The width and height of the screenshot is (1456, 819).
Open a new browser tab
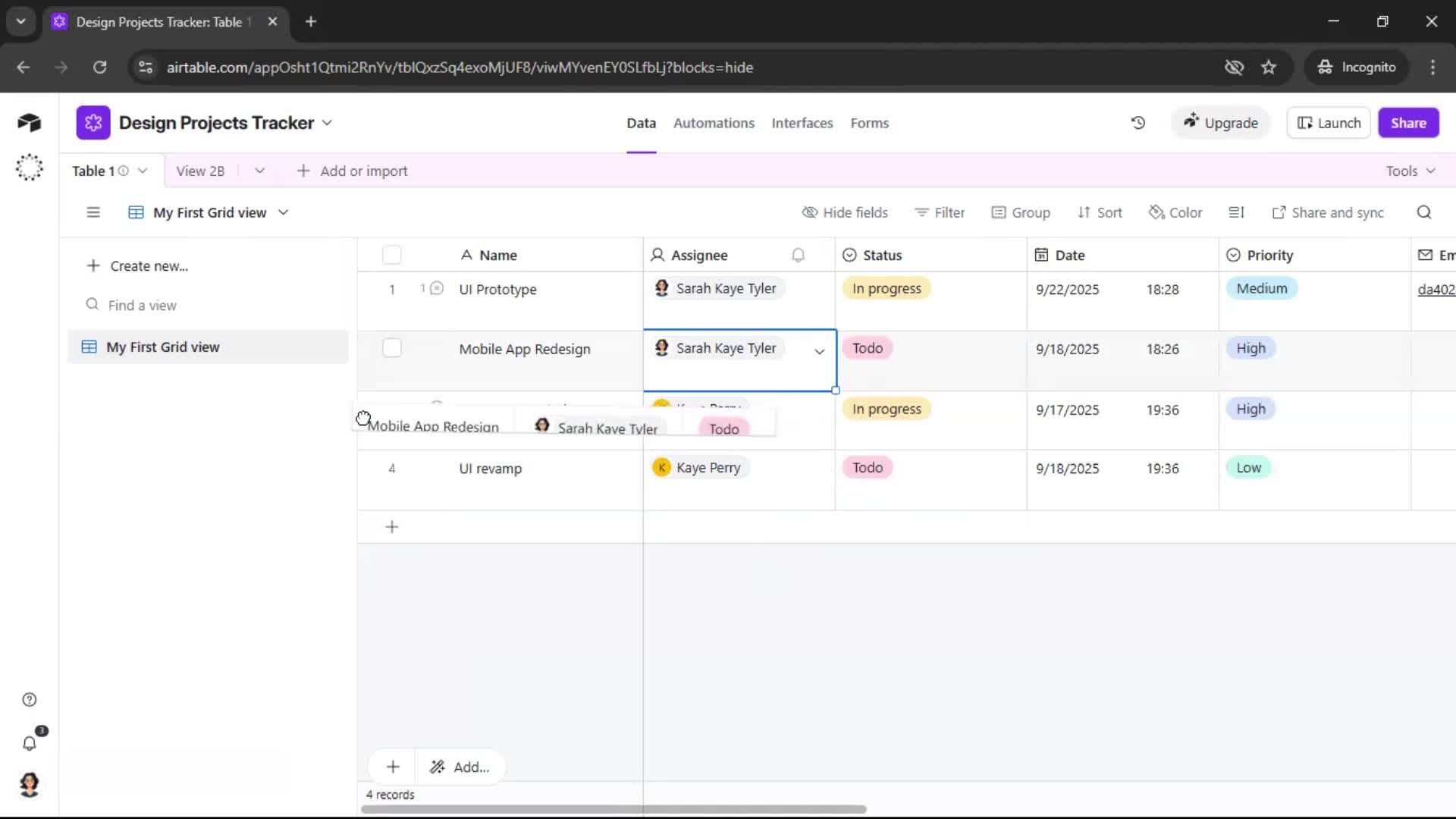click(x=311, y=22)
